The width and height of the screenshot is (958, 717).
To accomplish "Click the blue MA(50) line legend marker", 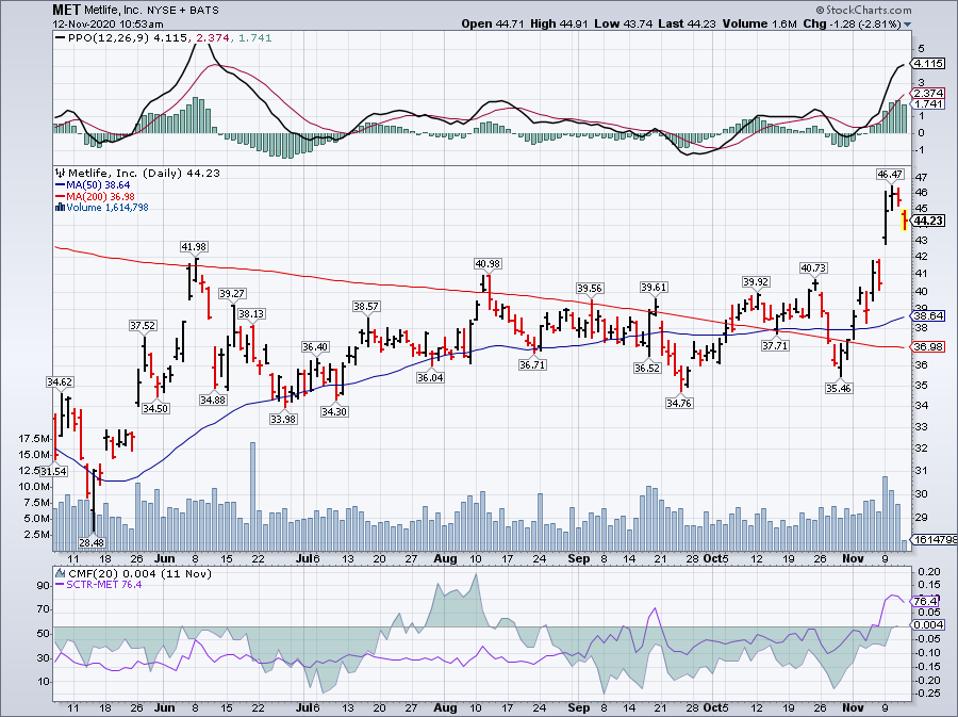I will coord(59,185).
